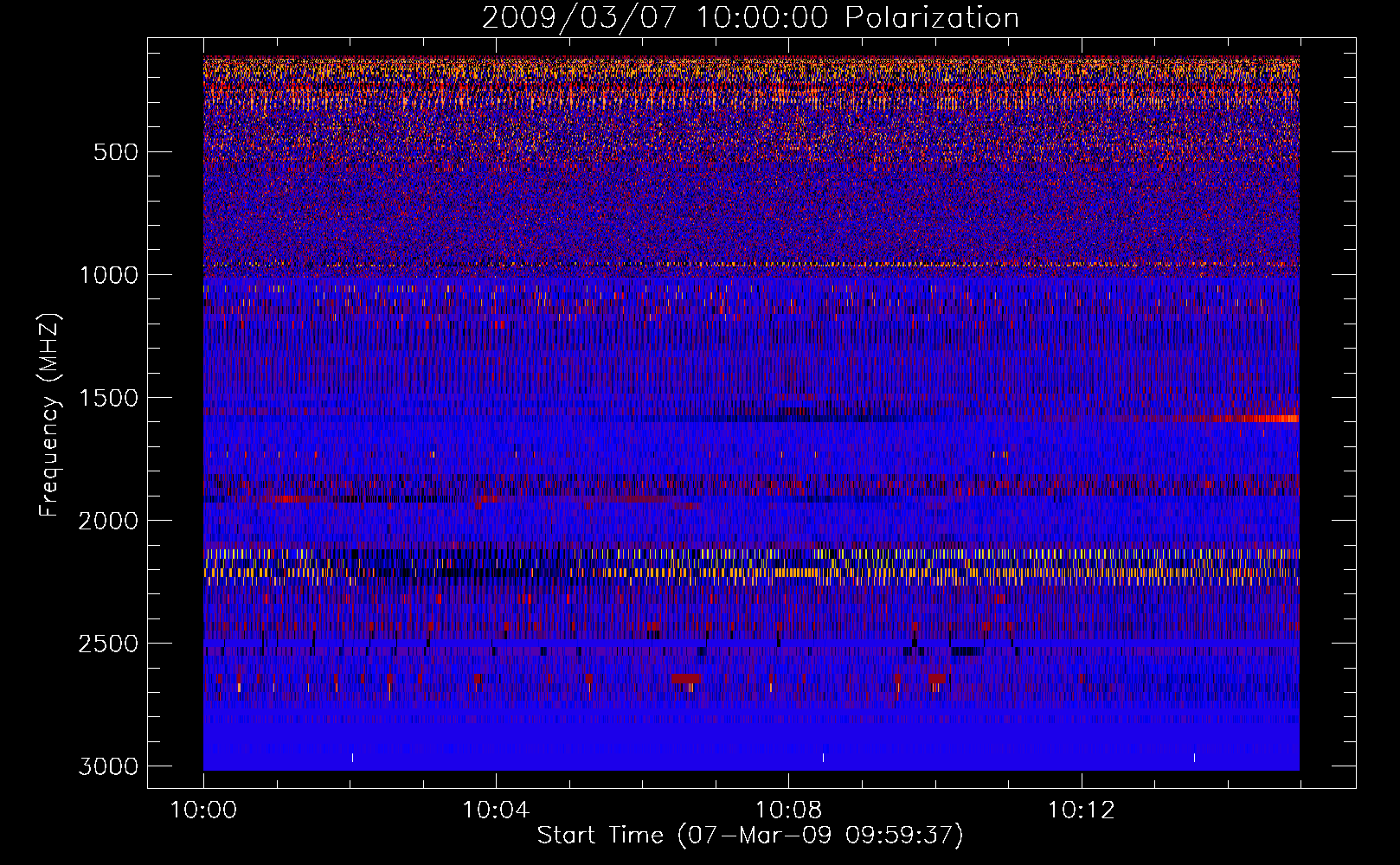Click the 10:12 time axis label
1400x865 pixels.
(x=1081, y=811)
